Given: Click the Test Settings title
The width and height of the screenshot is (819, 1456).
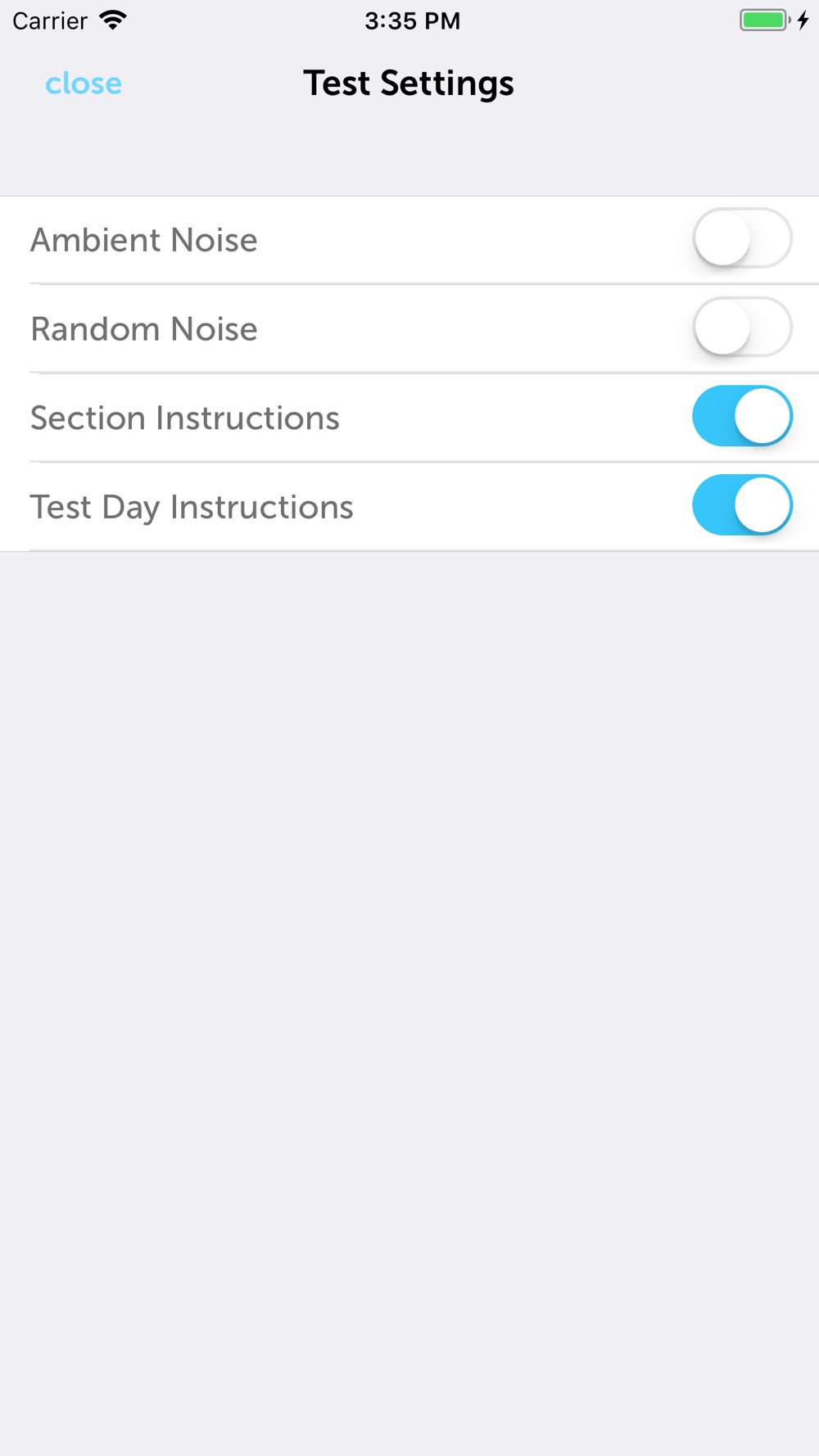Looking at the screenshot, I should pos(409,84).
